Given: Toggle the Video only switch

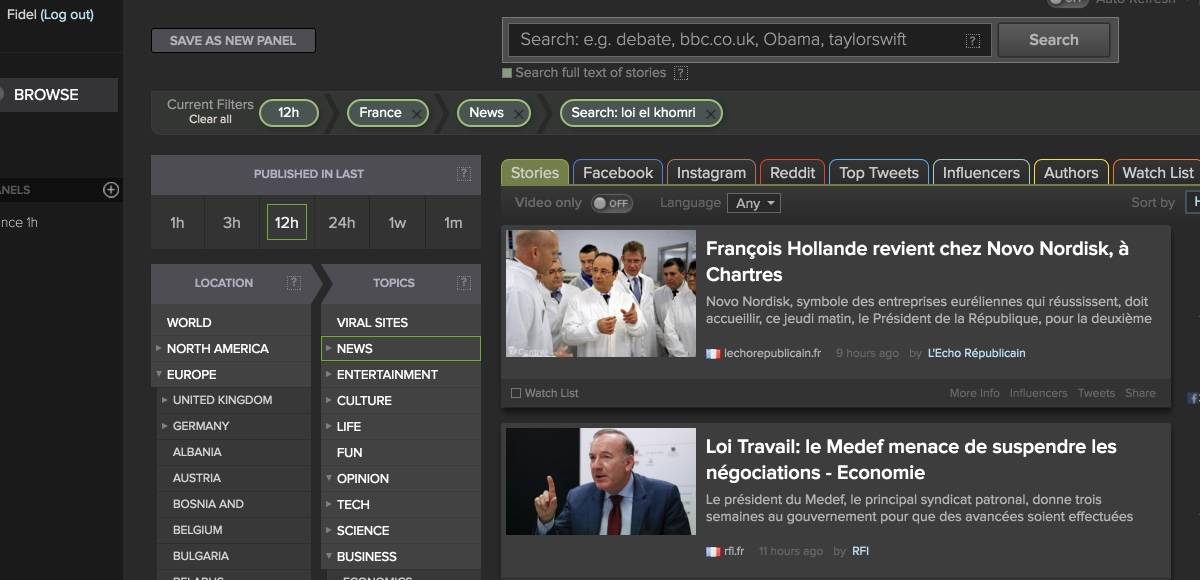Looking at the screenshot, I should click(x=612, y=203).
